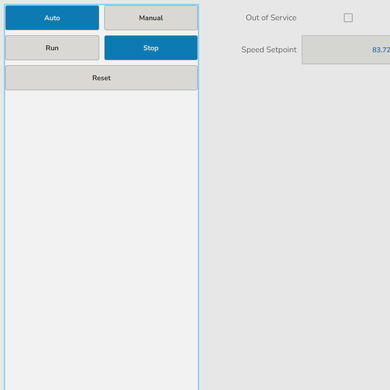Toggle the highlighted Auto mode button
Screen dimensions: 390x390
(52, 18)
